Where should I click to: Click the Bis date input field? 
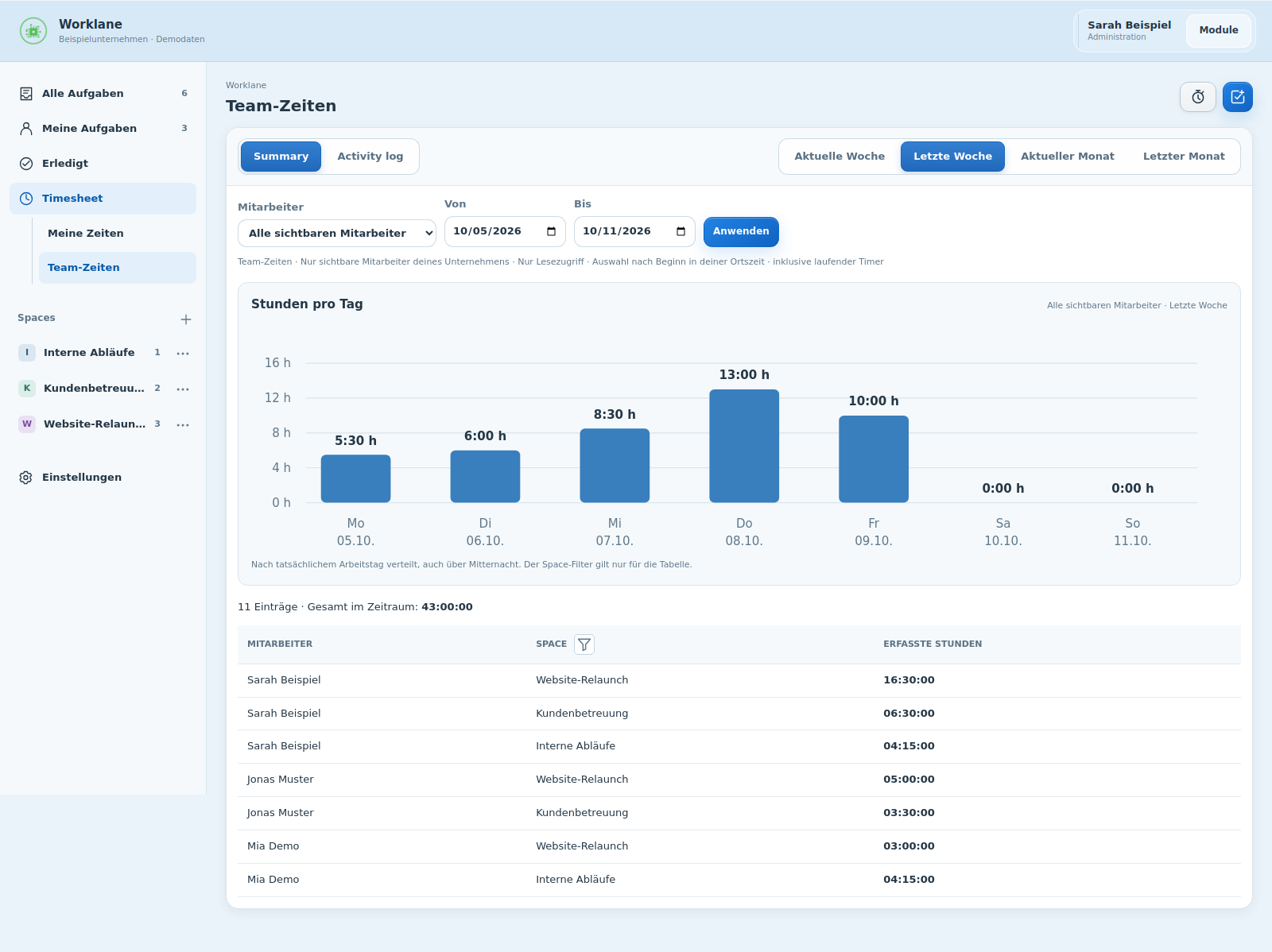click(634, 232)
